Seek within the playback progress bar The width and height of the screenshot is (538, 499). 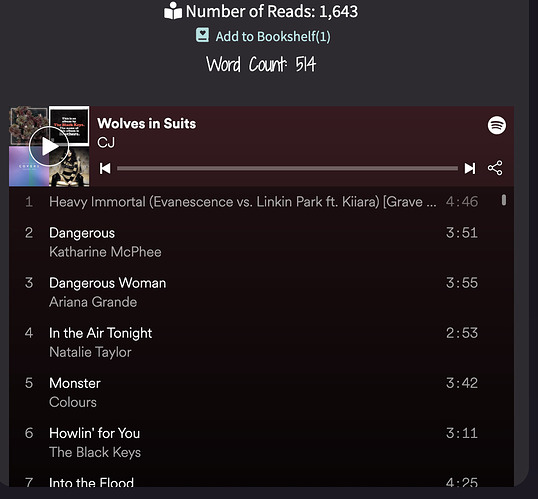pyautogui.click(x=287, y=169)
